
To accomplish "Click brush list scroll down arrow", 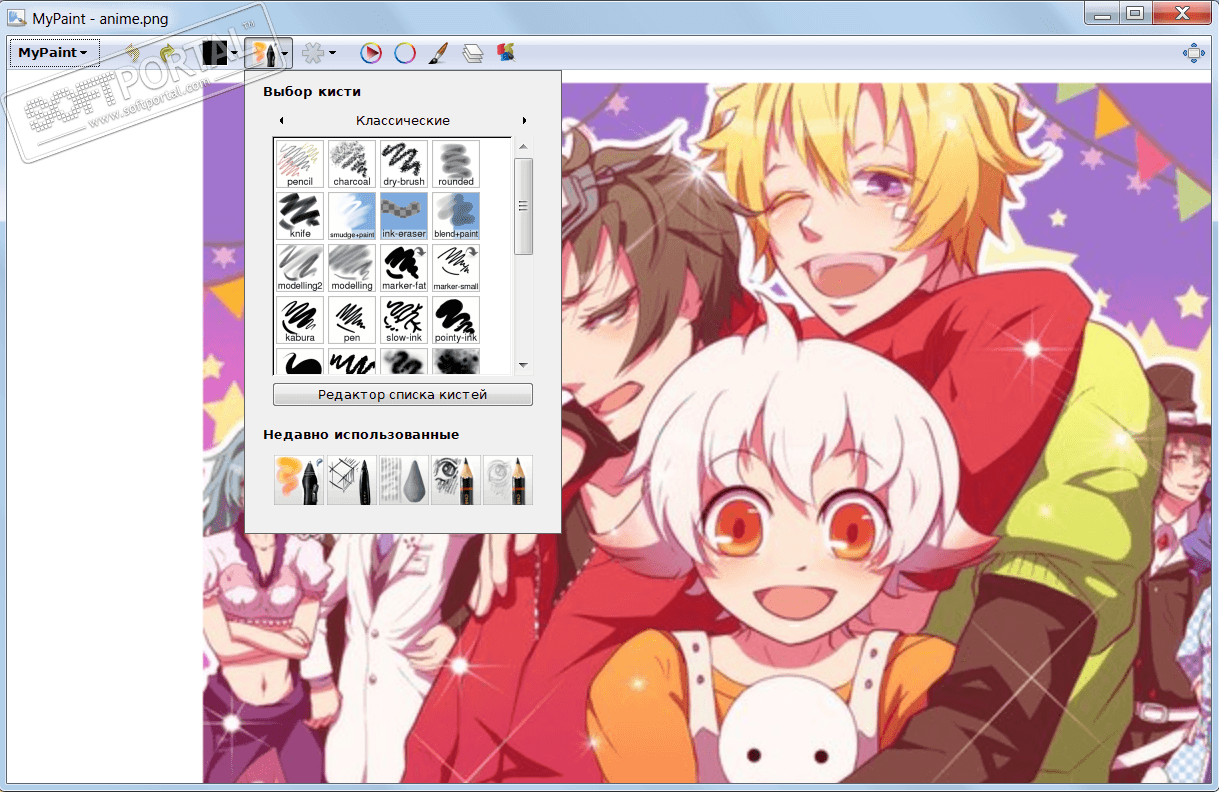I will tap(523, 365).
